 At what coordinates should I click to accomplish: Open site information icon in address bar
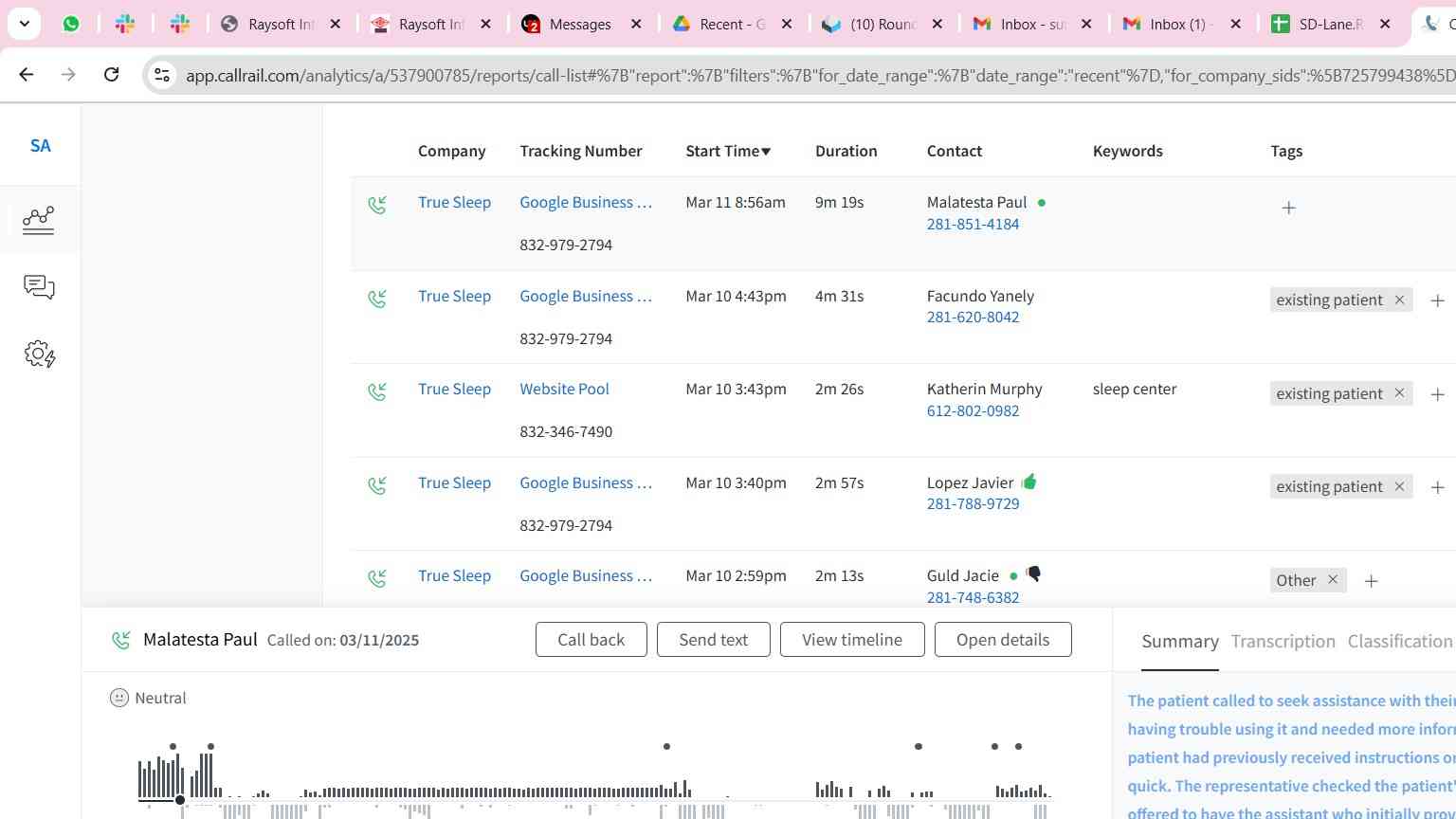click(x=162, y=75)
